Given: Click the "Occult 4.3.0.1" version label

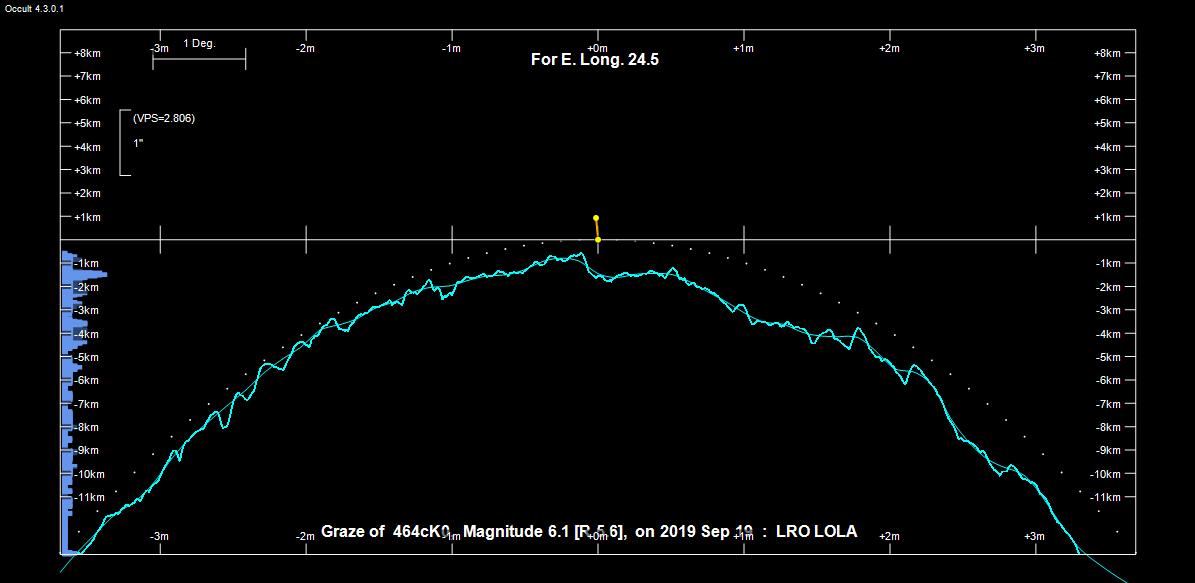Looking at the screenshot, I should click(x=35, y=8).
